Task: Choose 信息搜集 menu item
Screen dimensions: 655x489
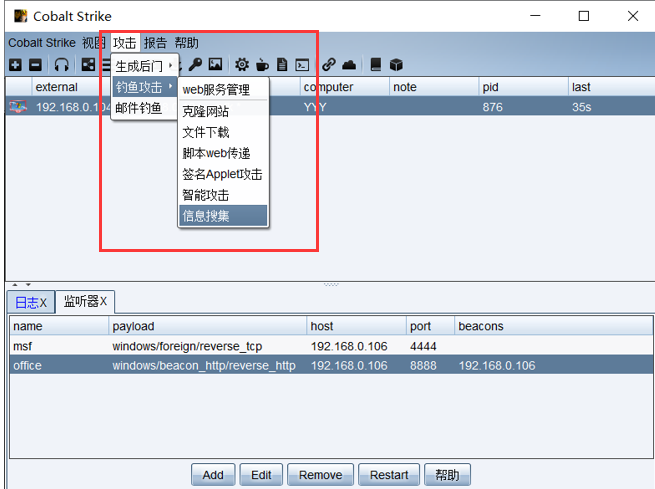Action: tap(223, 215)
